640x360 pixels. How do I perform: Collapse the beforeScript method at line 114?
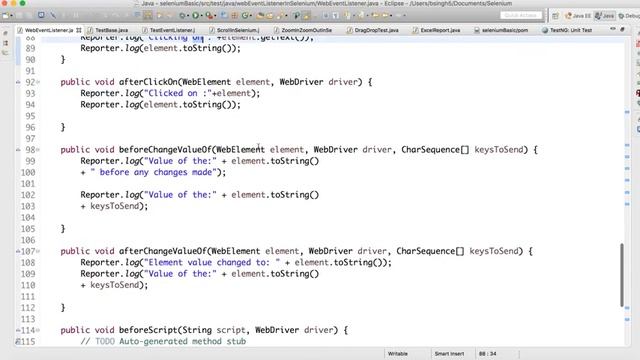tap(38, 330)
